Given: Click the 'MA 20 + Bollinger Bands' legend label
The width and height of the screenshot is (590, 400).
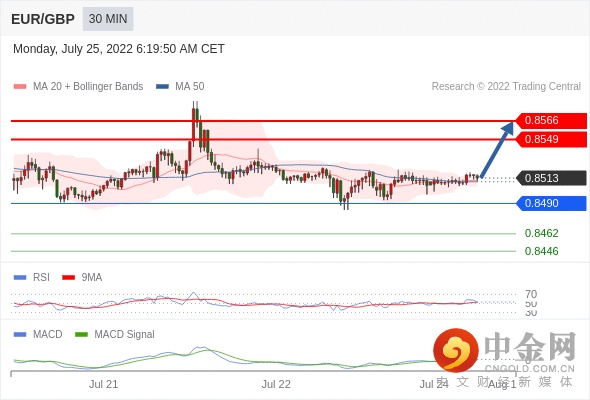Looking at the screenshot, I should click(x=88, y=87).
